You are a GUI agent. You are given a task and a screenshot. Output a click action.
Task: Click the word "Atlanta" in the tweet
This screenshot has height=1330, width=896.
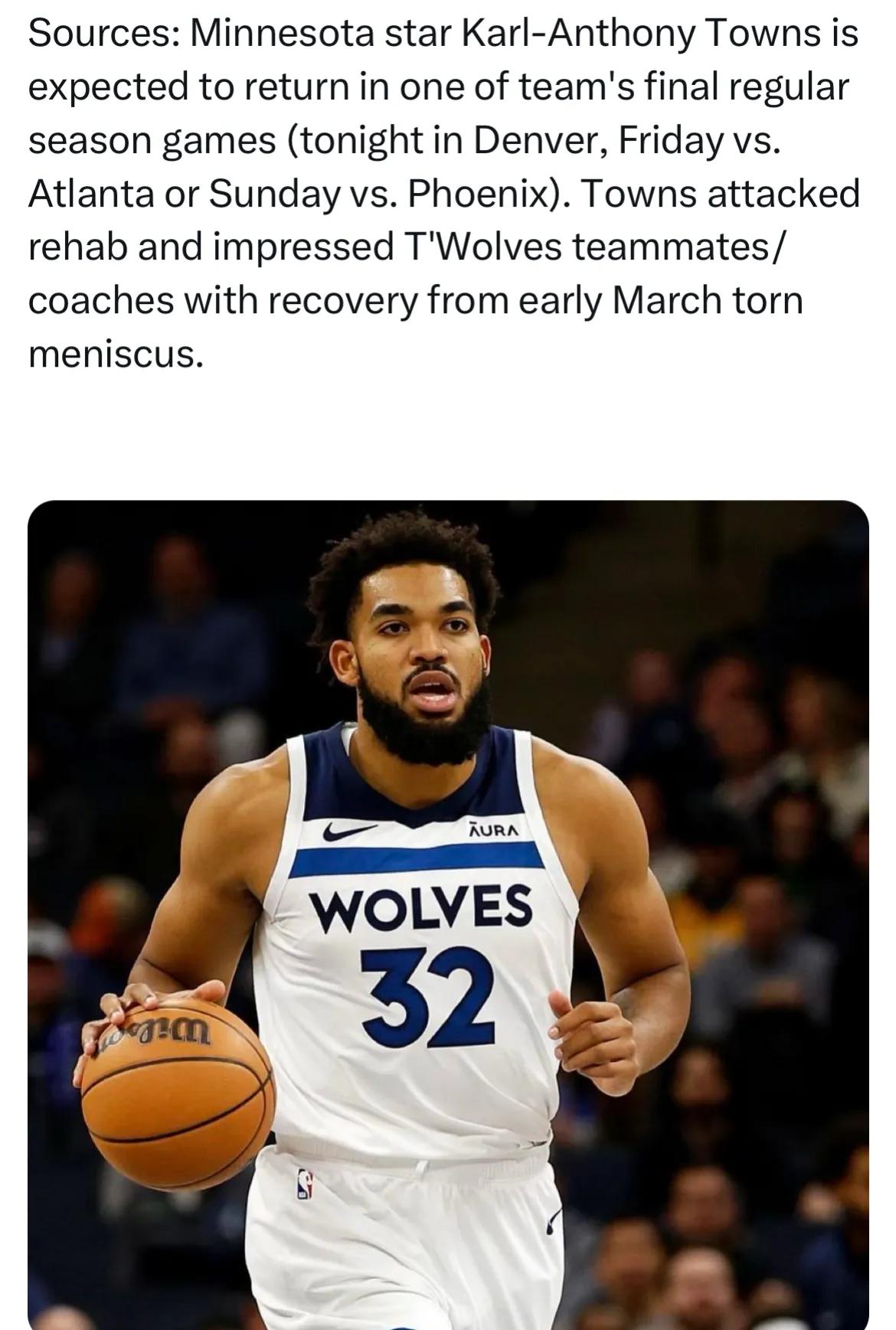(89, 194)
